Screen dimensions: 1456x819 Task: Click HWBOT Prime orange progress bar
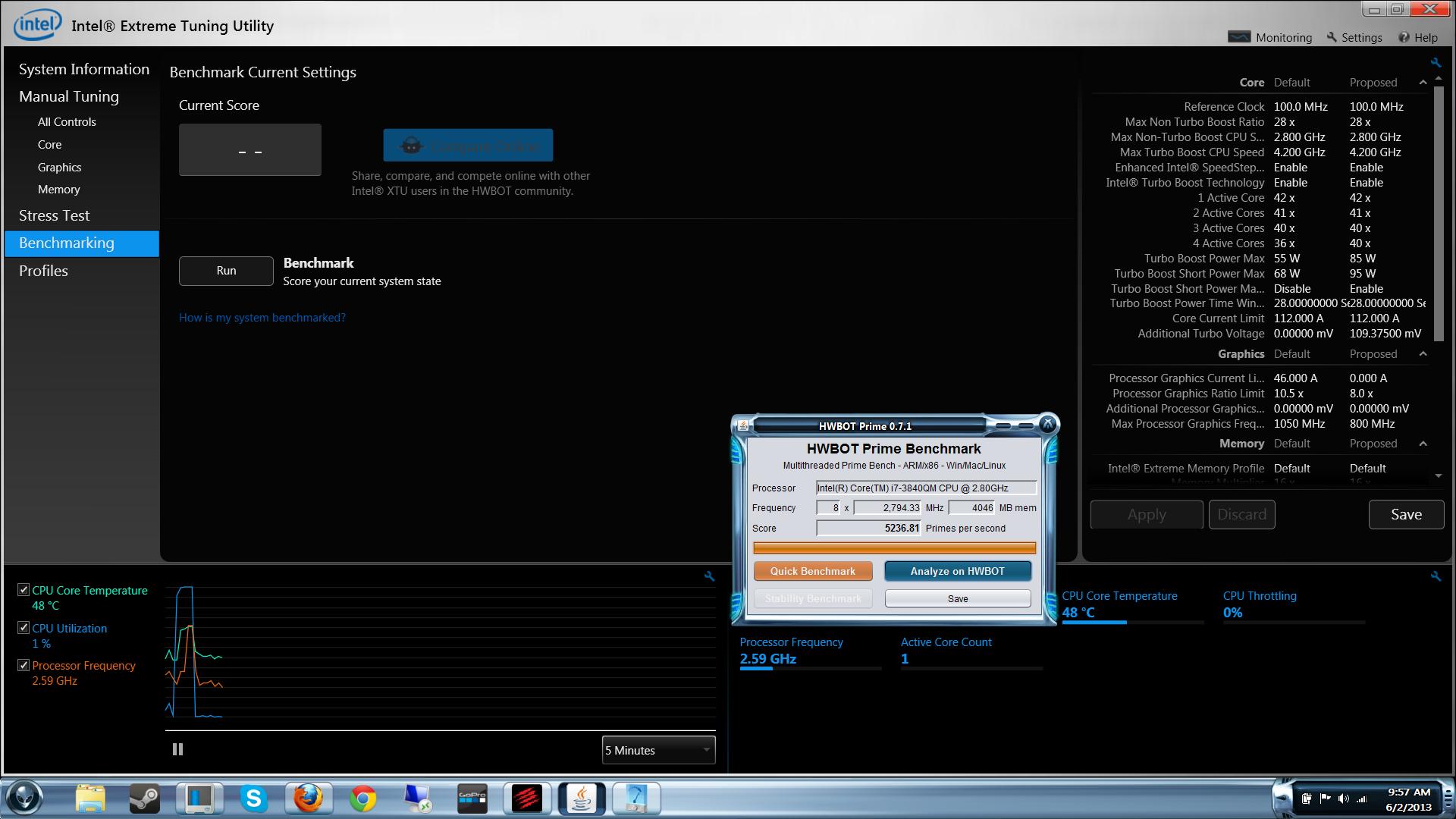click(894, 548)
